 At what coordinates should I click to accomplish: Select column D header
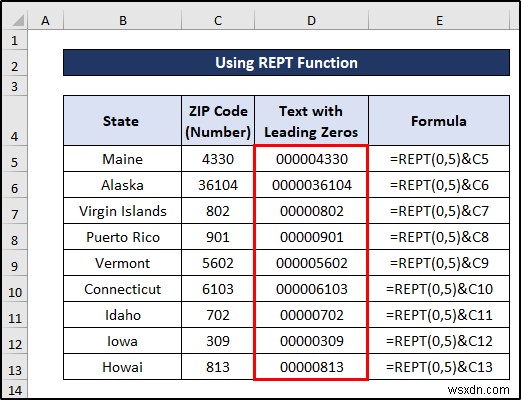(x=311, y=21)
